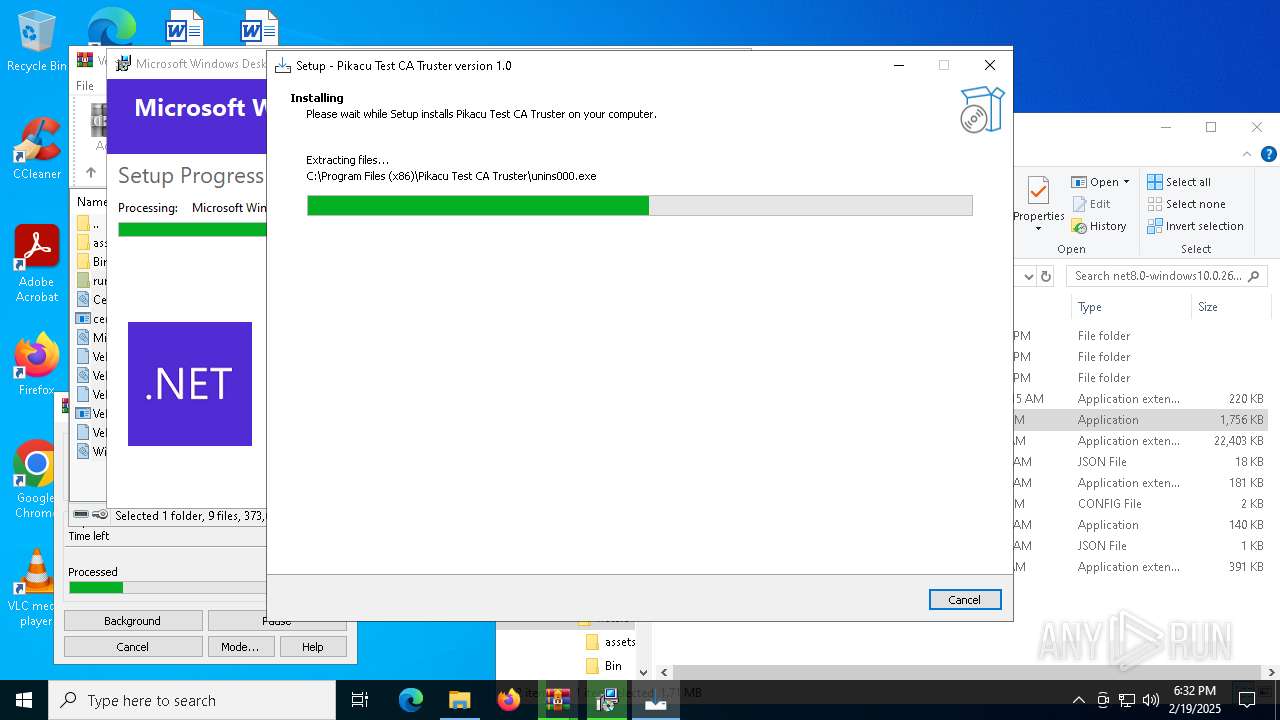Viewport: 1280px width, 720px height.
Task: Expand the address bar history dropdown
Action: click(1027, 276)
